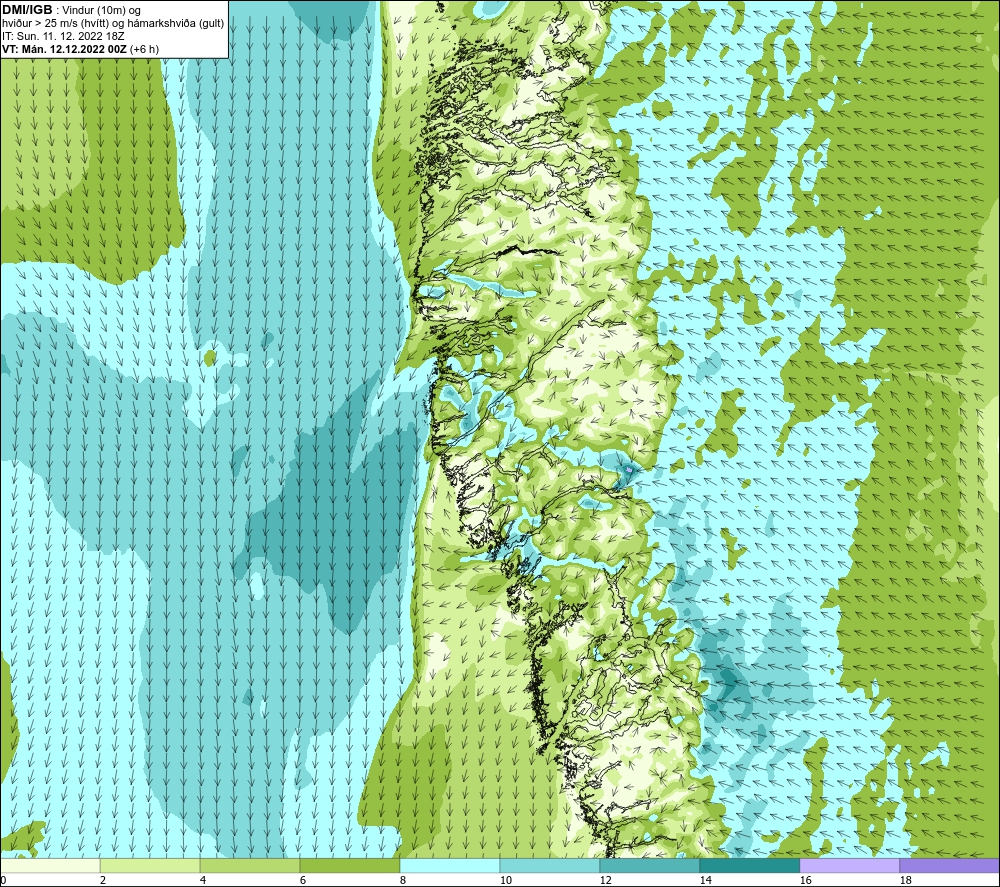The width and height of the screenshot is (1000, 887).
Task: Click the 'Vindur (10m) og' label
Action: [101, 11]
